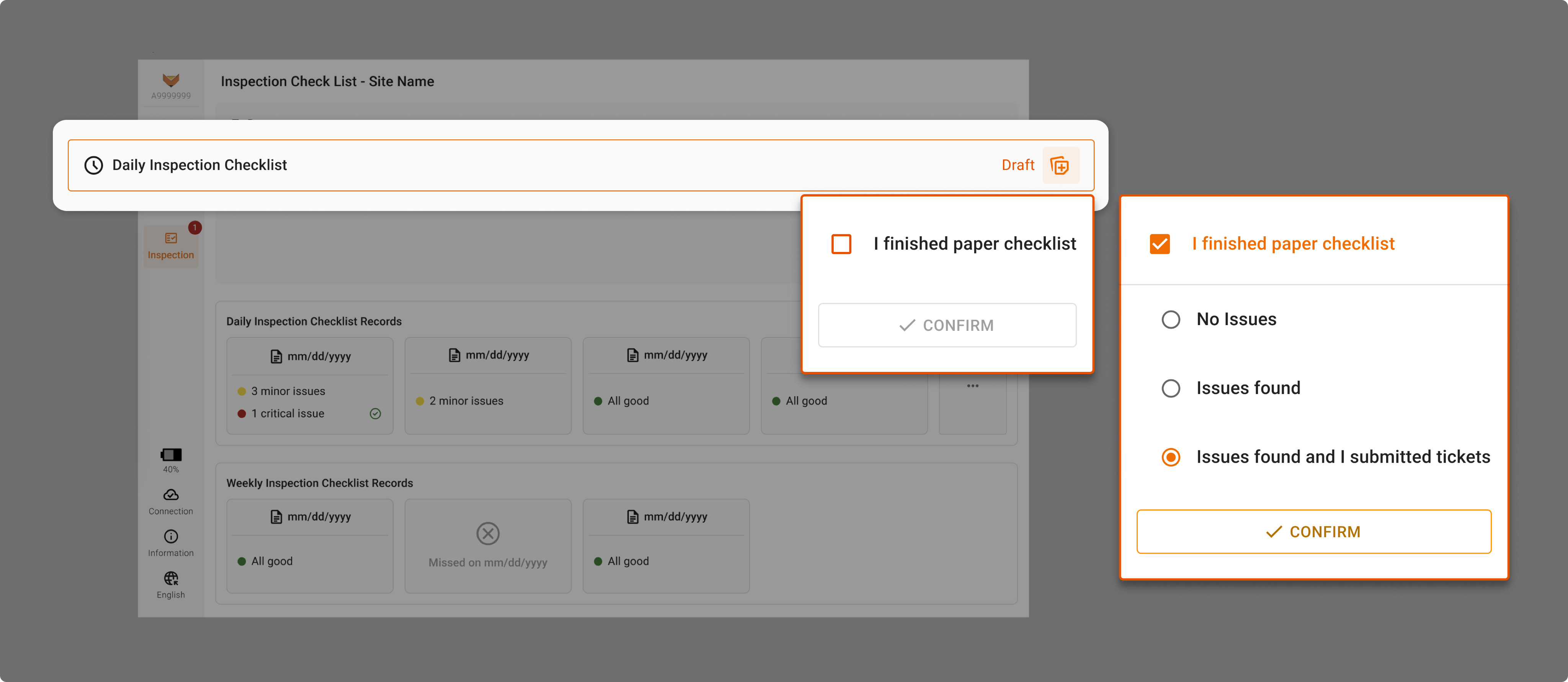This screenshot has height=682, width=1568.
Task: Open the Connection cloud icon
Action: click(x=170, y=495)
